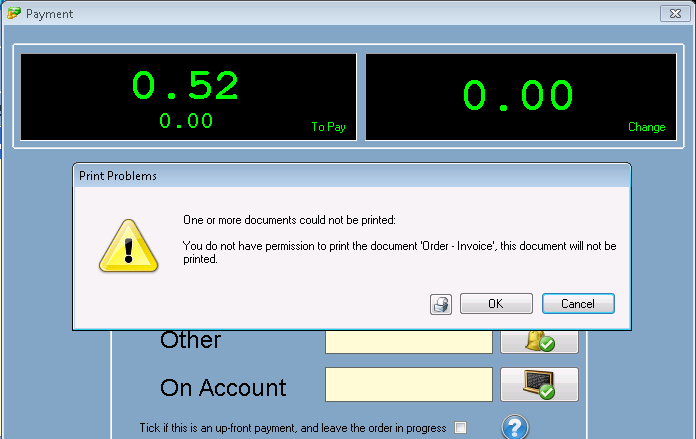The width and height of the screenshot is (696, 439).
Task: Tick the up-front payment checkbox
Action: pos(461,428)
